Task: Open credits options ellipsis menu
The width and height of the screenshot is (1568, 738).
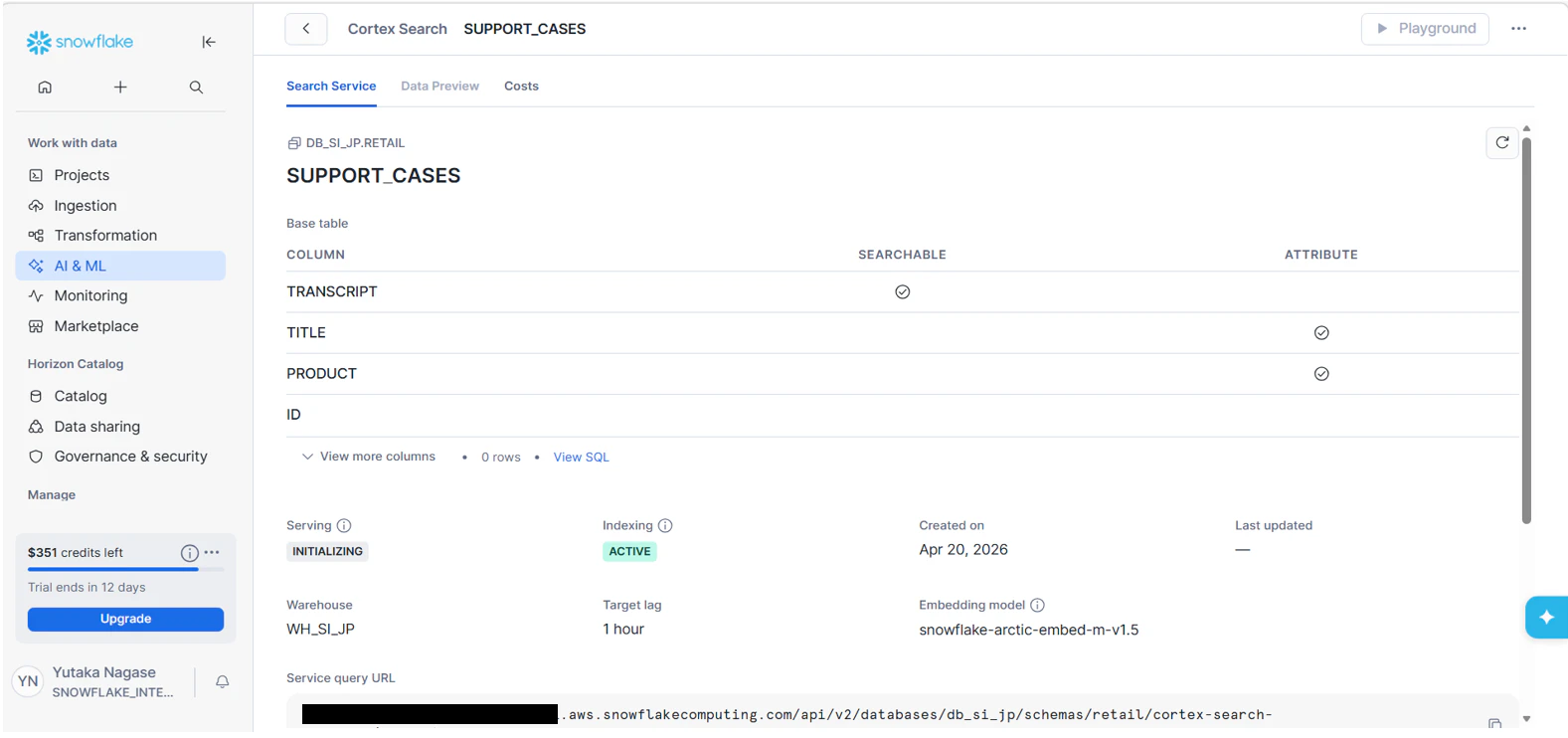Action: pos(212,552)
